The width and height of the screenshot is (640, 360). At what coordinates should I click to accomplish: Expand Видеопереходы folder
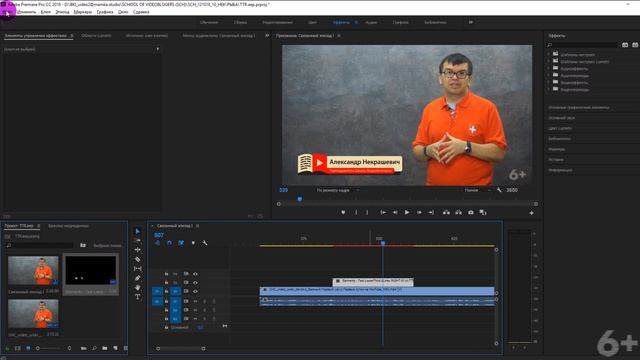coord(549,89)
